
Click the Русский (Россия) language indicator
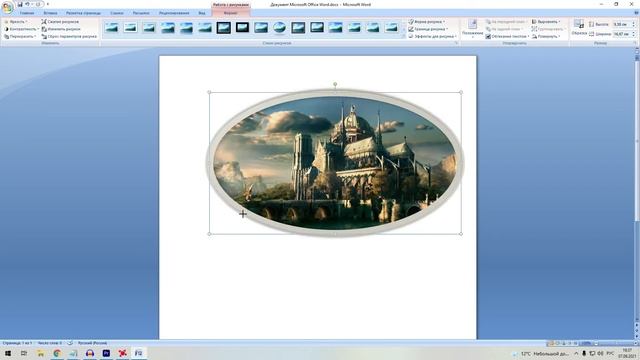[x=92, y=343]
